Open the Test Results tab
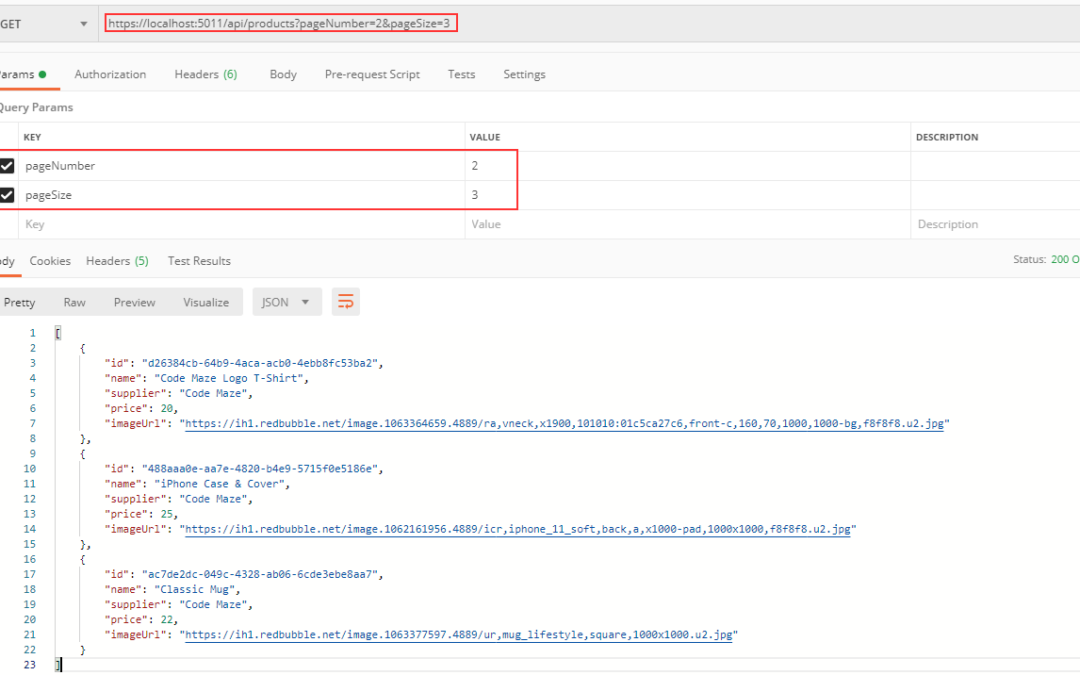 [x=199, y=261]
